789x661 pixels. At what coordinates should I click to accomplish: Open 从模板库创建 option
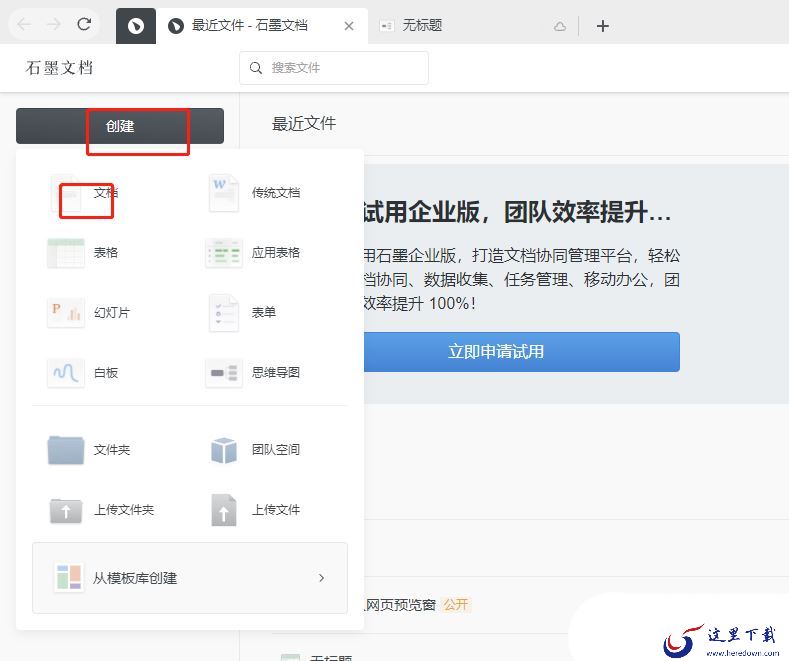(x=190, y=578)
